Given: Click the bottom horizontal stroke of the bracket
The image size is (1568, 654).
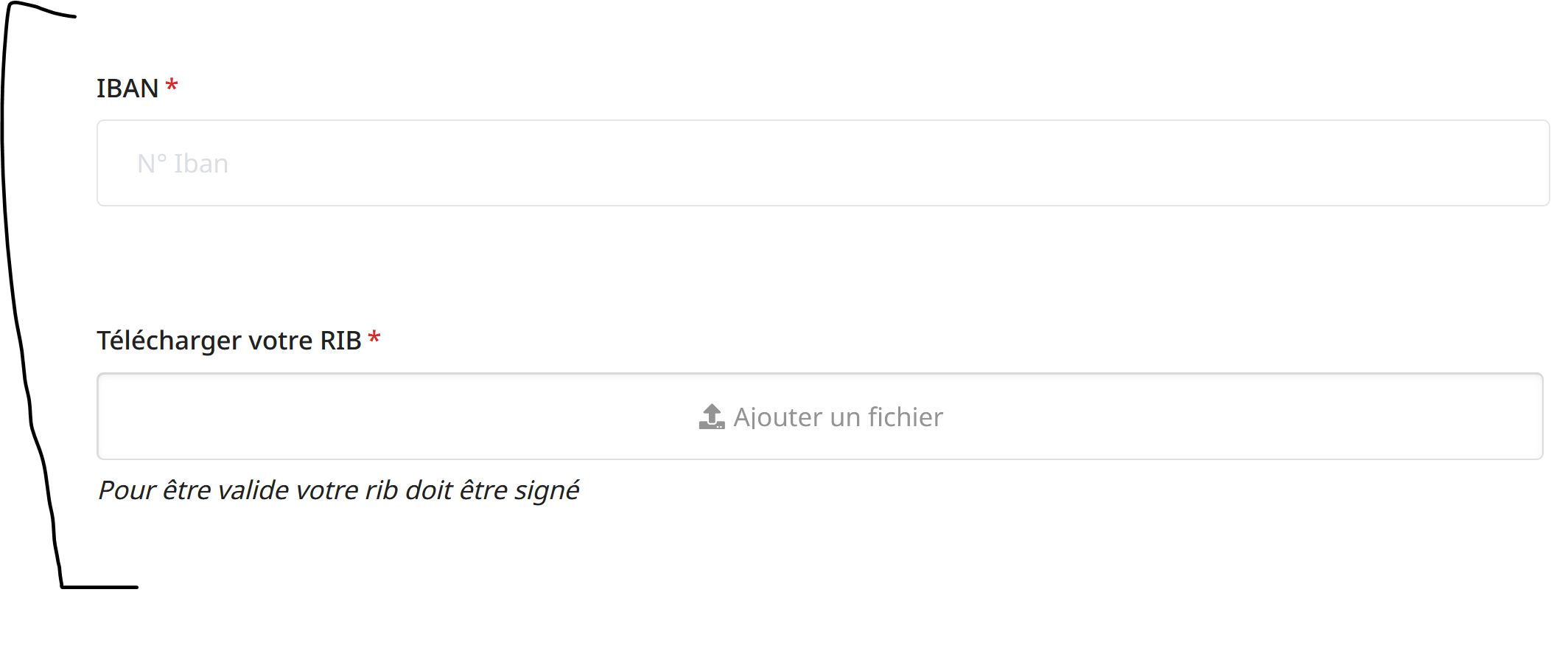Looking at the screenshot, I should coord(99,587).
